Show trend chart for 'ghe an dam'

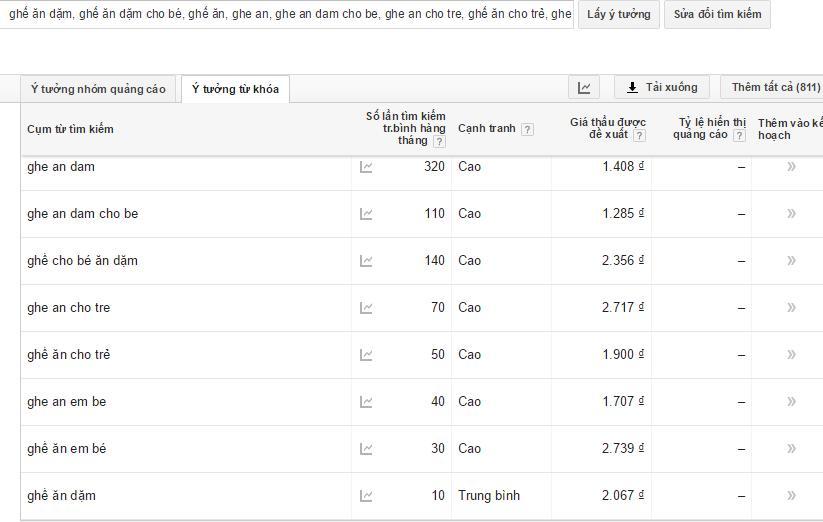click(366, 167)
